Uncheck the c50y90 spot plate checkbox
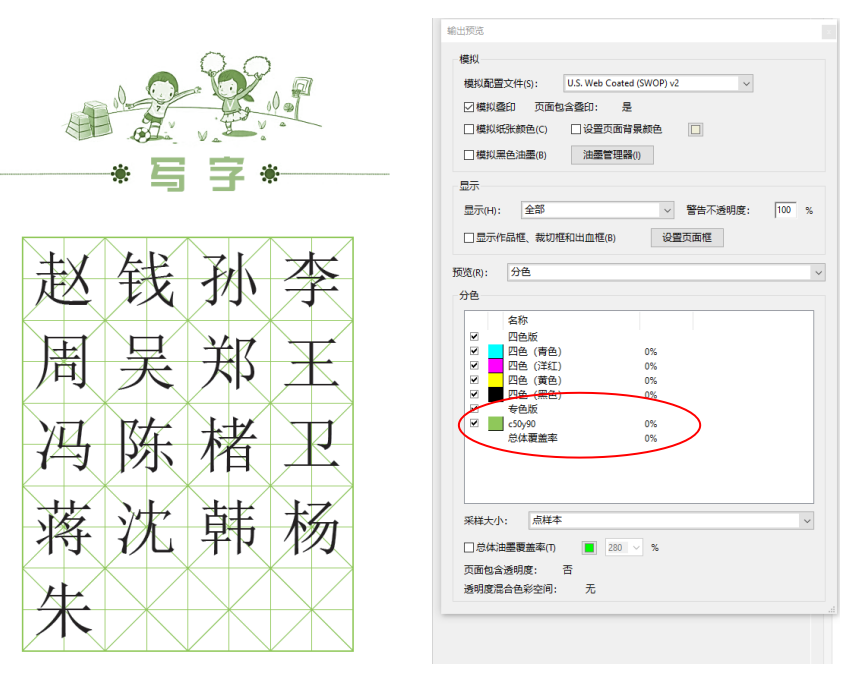 coord(474,424)
